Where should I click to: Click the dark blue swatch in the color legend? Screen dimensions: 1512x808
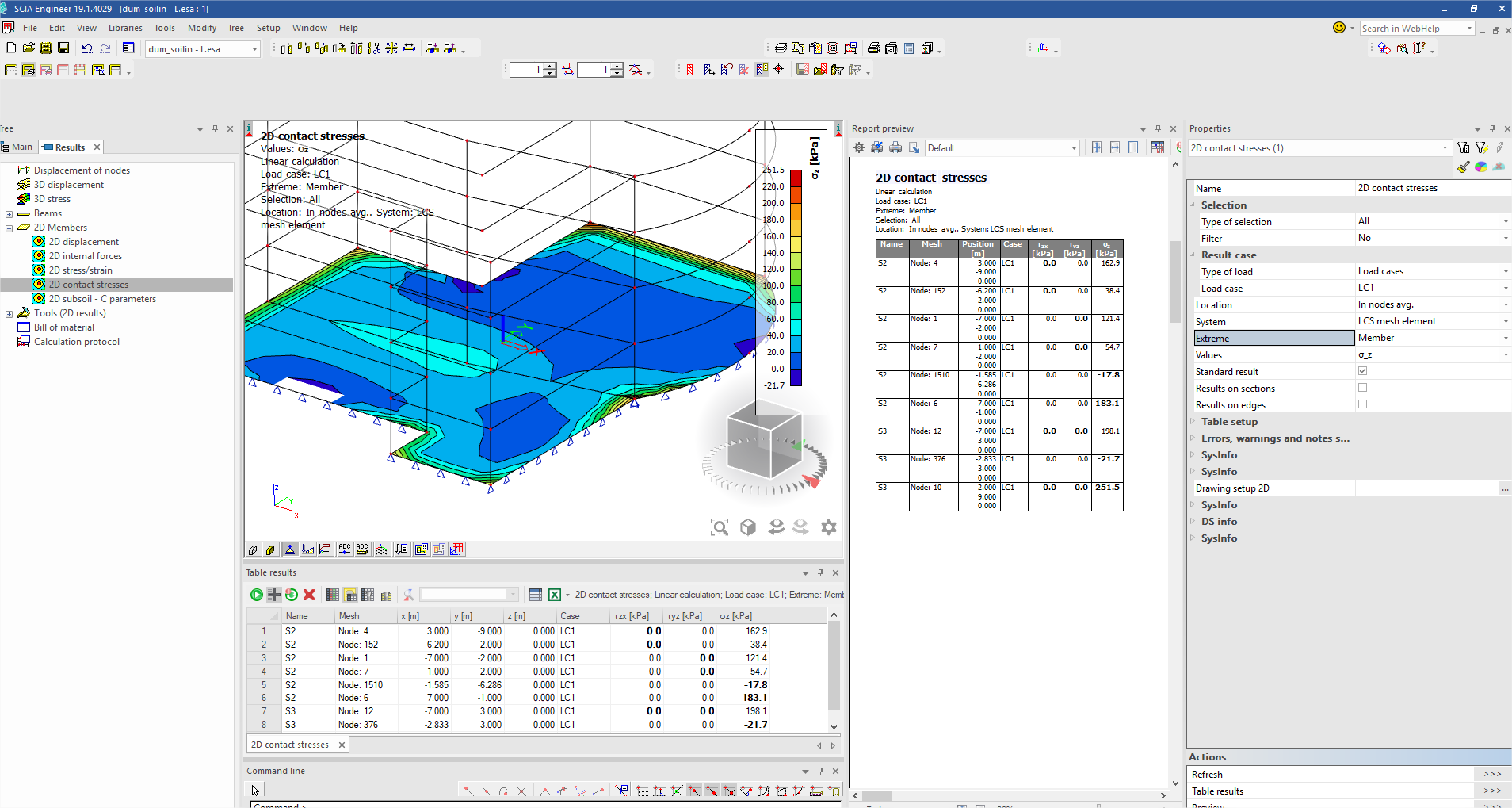pyautogui.click(x=796, y=377)
